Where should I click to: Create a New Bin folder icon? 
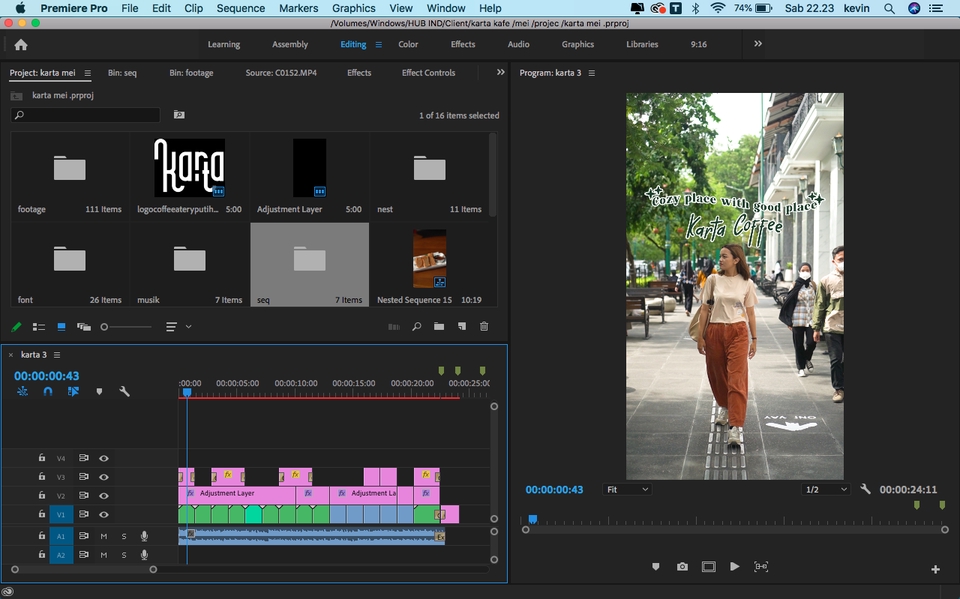(439, 326)
